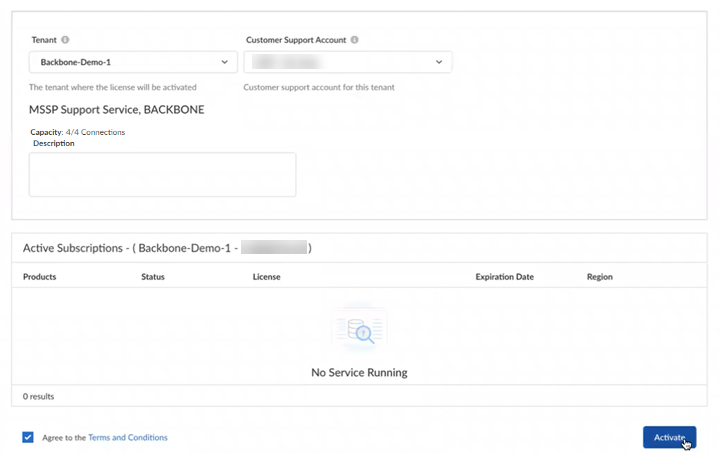Open the Tenant dropdown showing Backbone-Demo-1
Image resolution: width=720 pixels, height=454 pixels.
coord(133,62)
